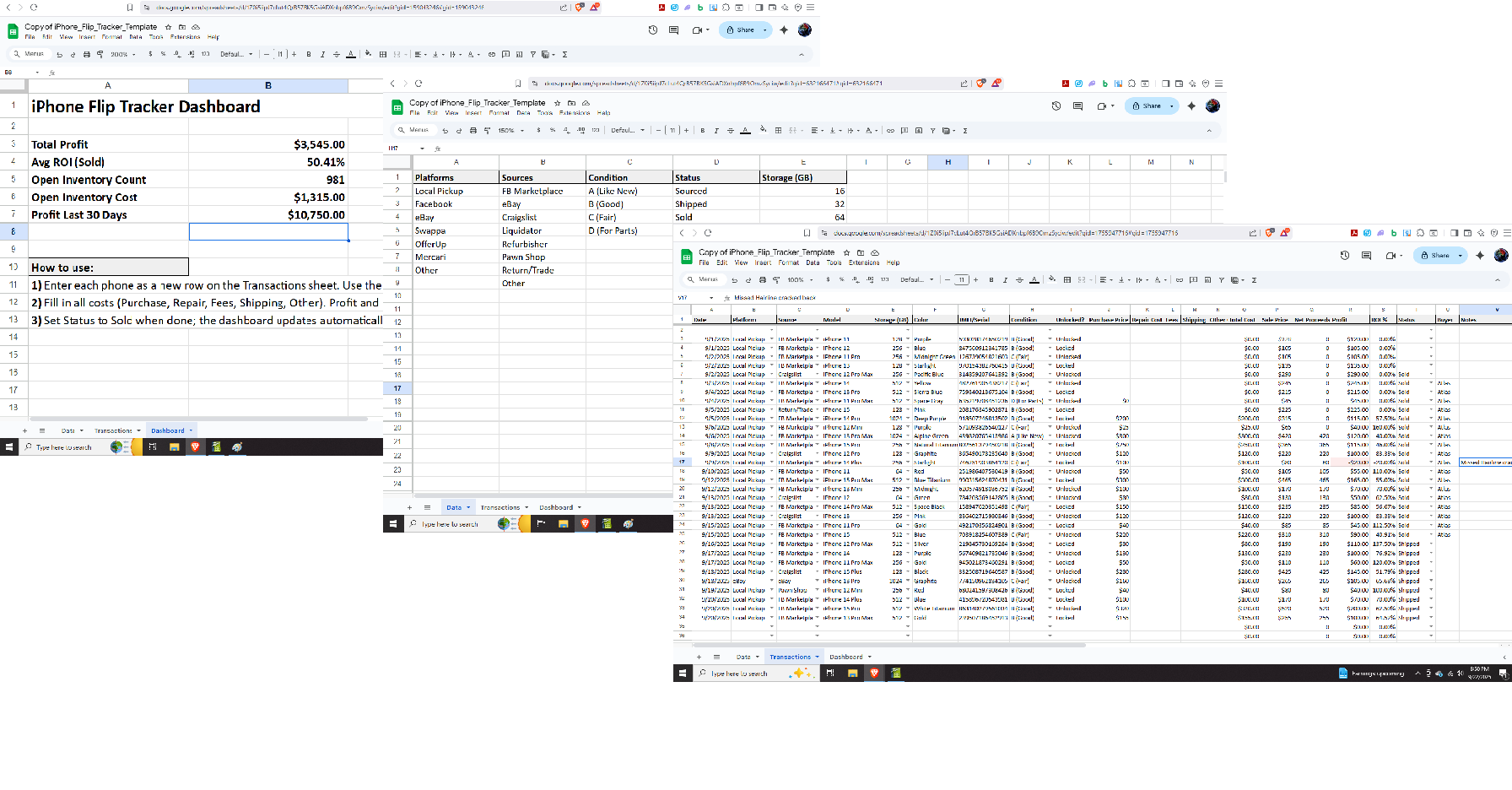Switch to Dashboard tab in Data window
Viewport: 1512px width, 790px height.
tap(556, 507)
